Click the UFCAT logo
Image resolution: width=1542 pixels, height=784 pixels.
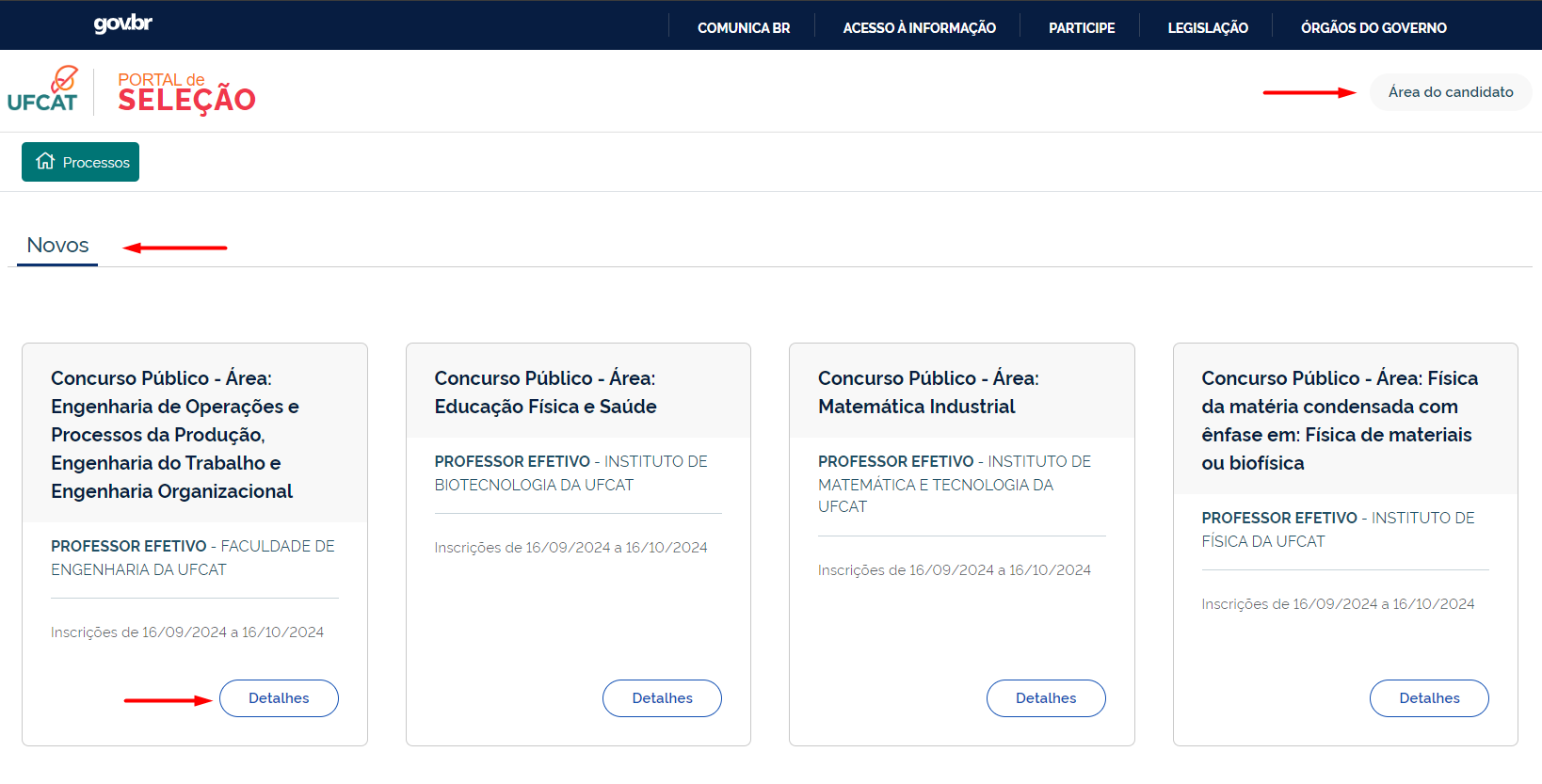click(42, 89)
